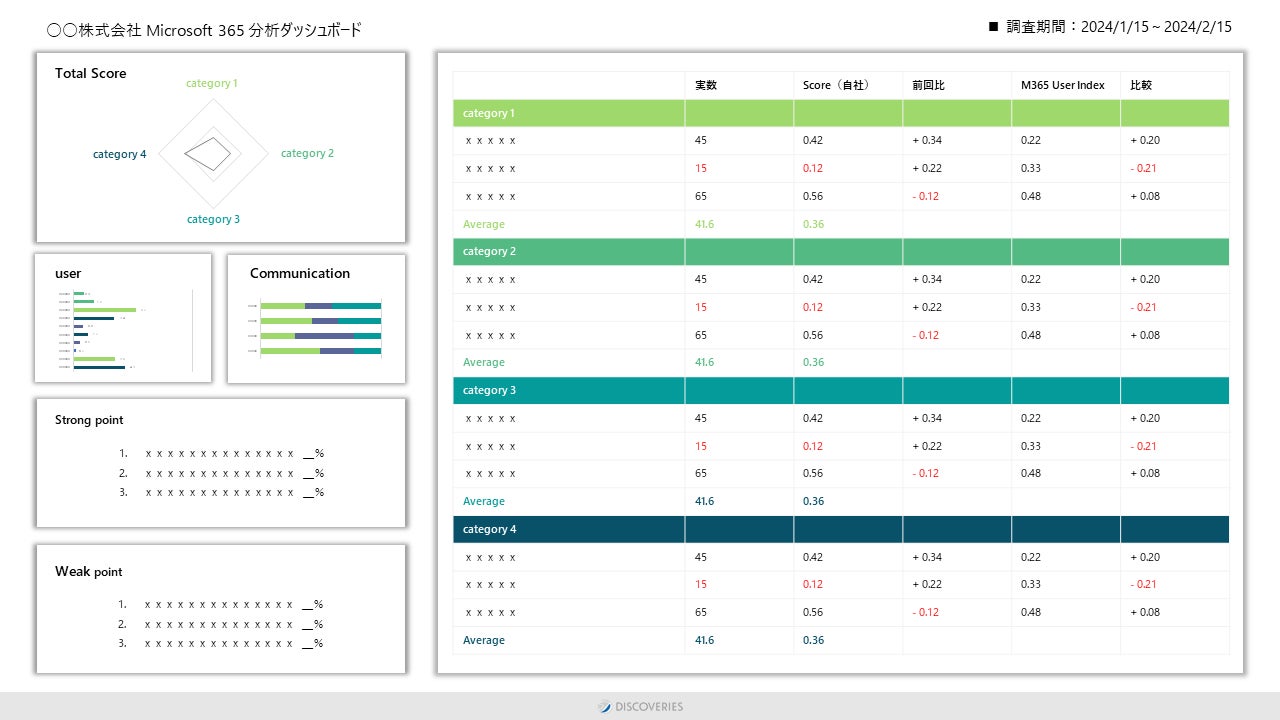
Task: Click the user panel heading
Action: [68, 273]
